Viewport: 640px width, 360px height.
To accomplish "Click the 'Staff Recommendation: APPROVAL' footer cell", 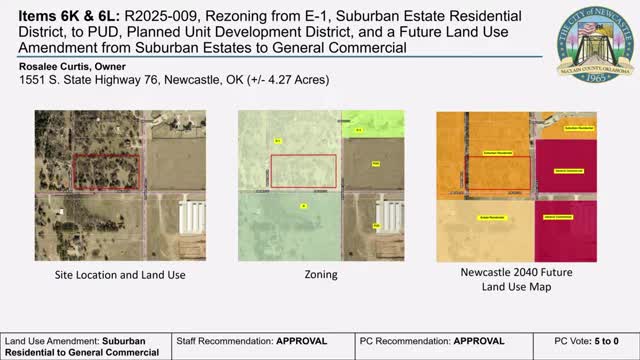I will click(263, 347).
